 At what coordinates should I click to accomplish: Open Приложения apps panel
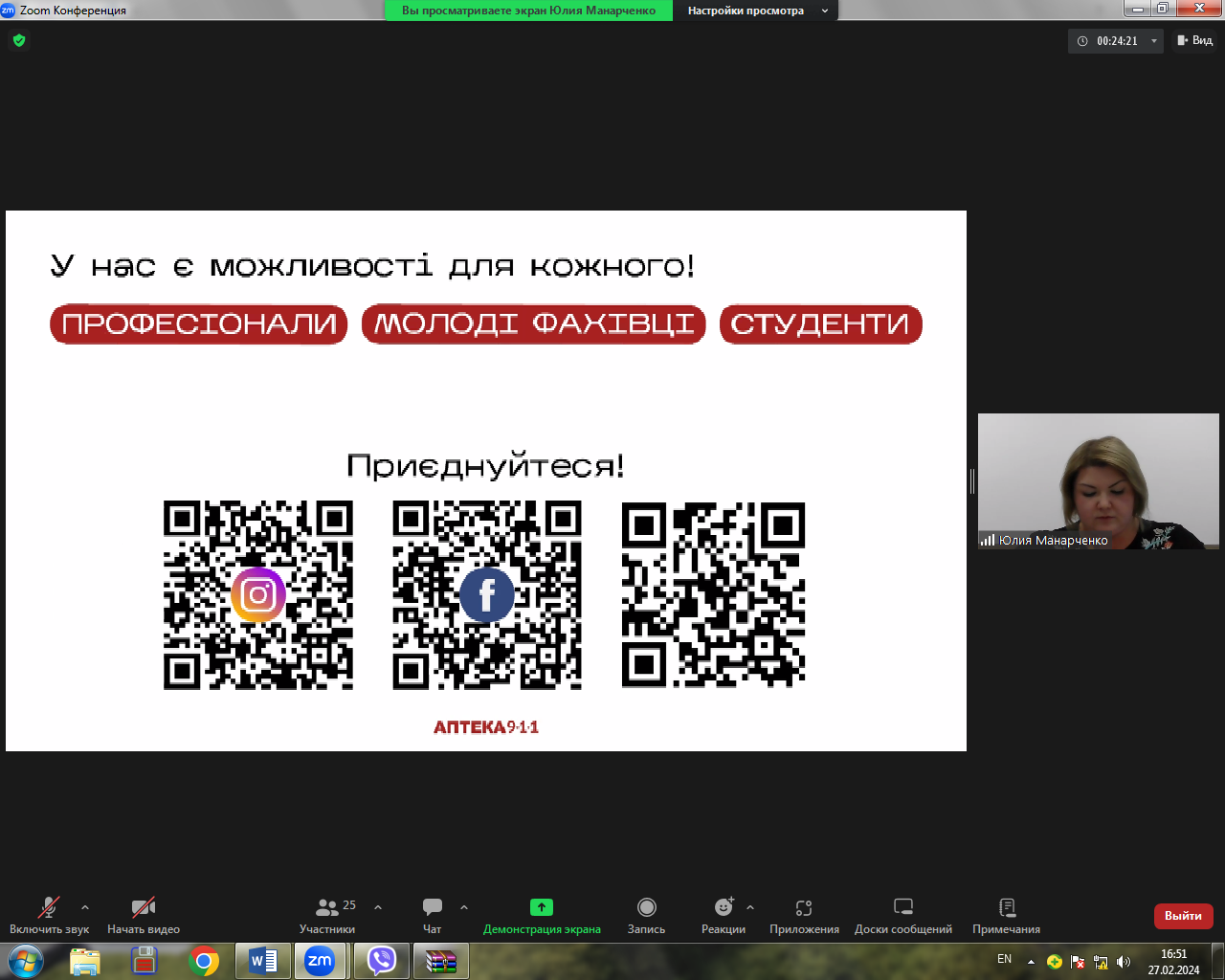[x=804, y=915]
